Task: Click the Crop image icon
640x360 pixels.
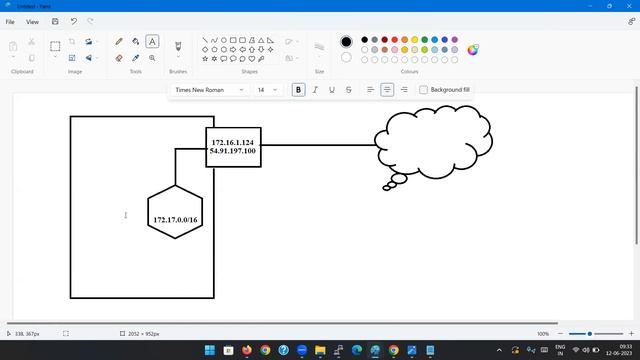Action: [x=72, y=41]
